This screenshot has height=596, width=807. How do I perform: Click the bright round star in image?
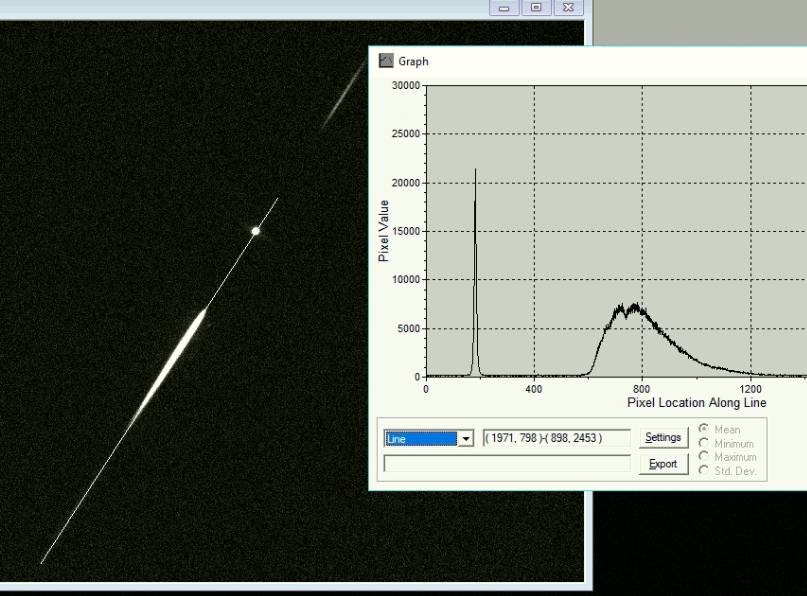pos(255,231)
